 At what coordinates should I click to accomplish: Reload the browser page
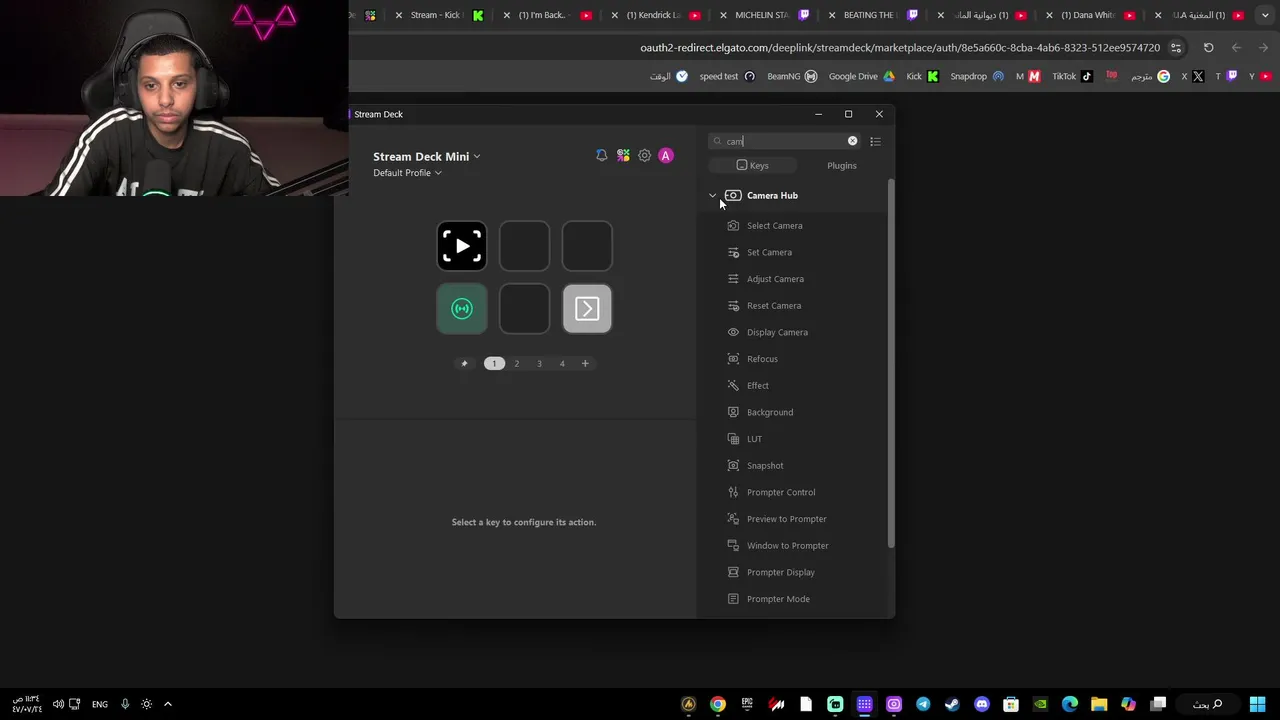1208,47
